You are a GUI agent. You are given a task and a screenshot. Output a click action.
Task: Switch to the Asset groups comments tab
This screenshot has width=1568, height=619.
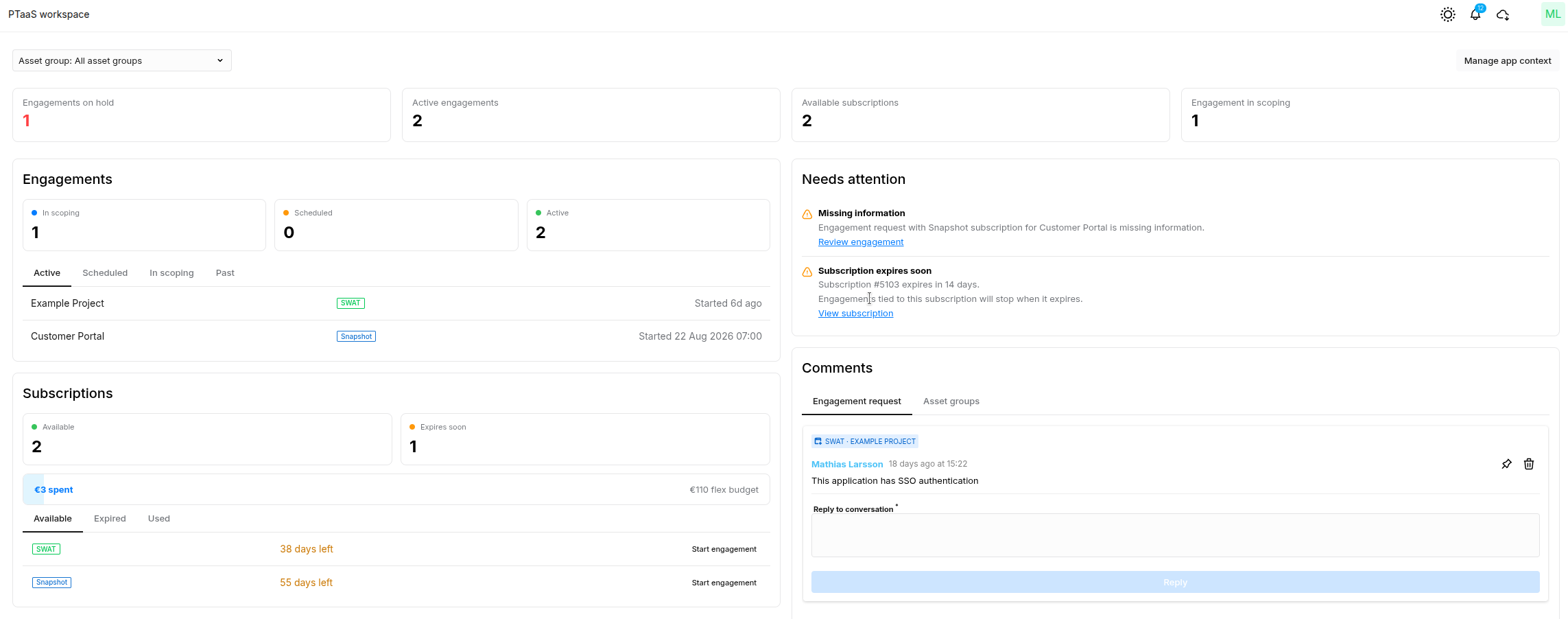tap(951, 401)
